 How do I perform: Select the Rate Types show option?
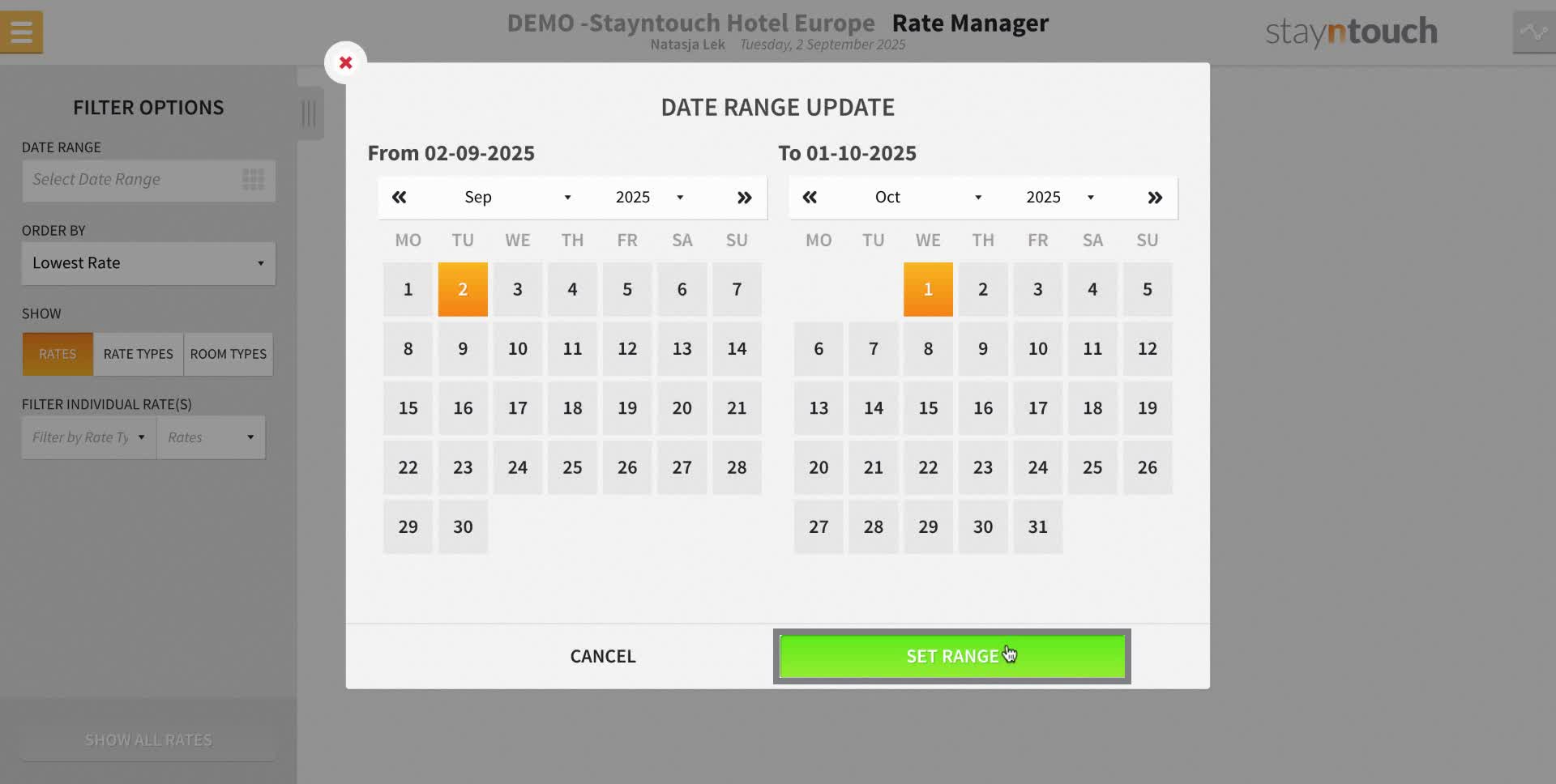coord(139,354)
